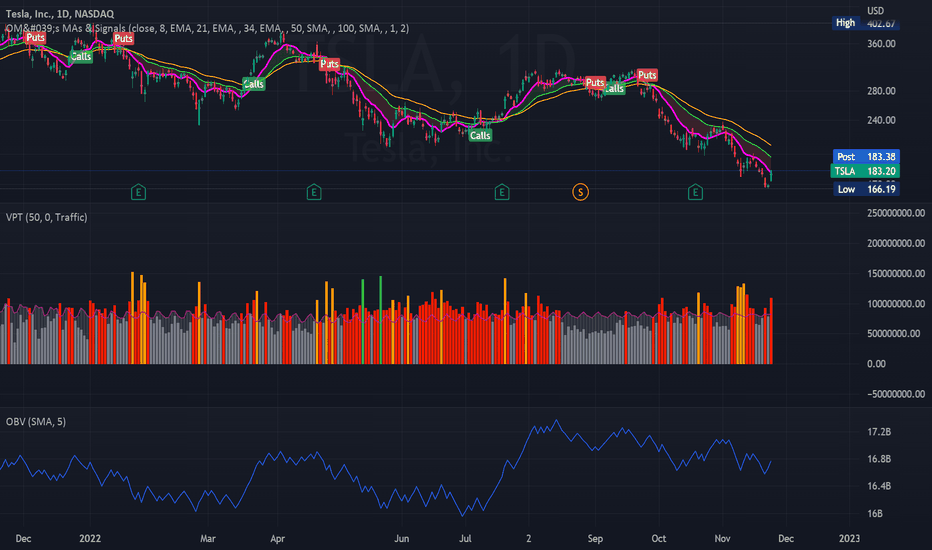
Task: Click the Apr label on the time axis
Action: [x=277, y=539]
